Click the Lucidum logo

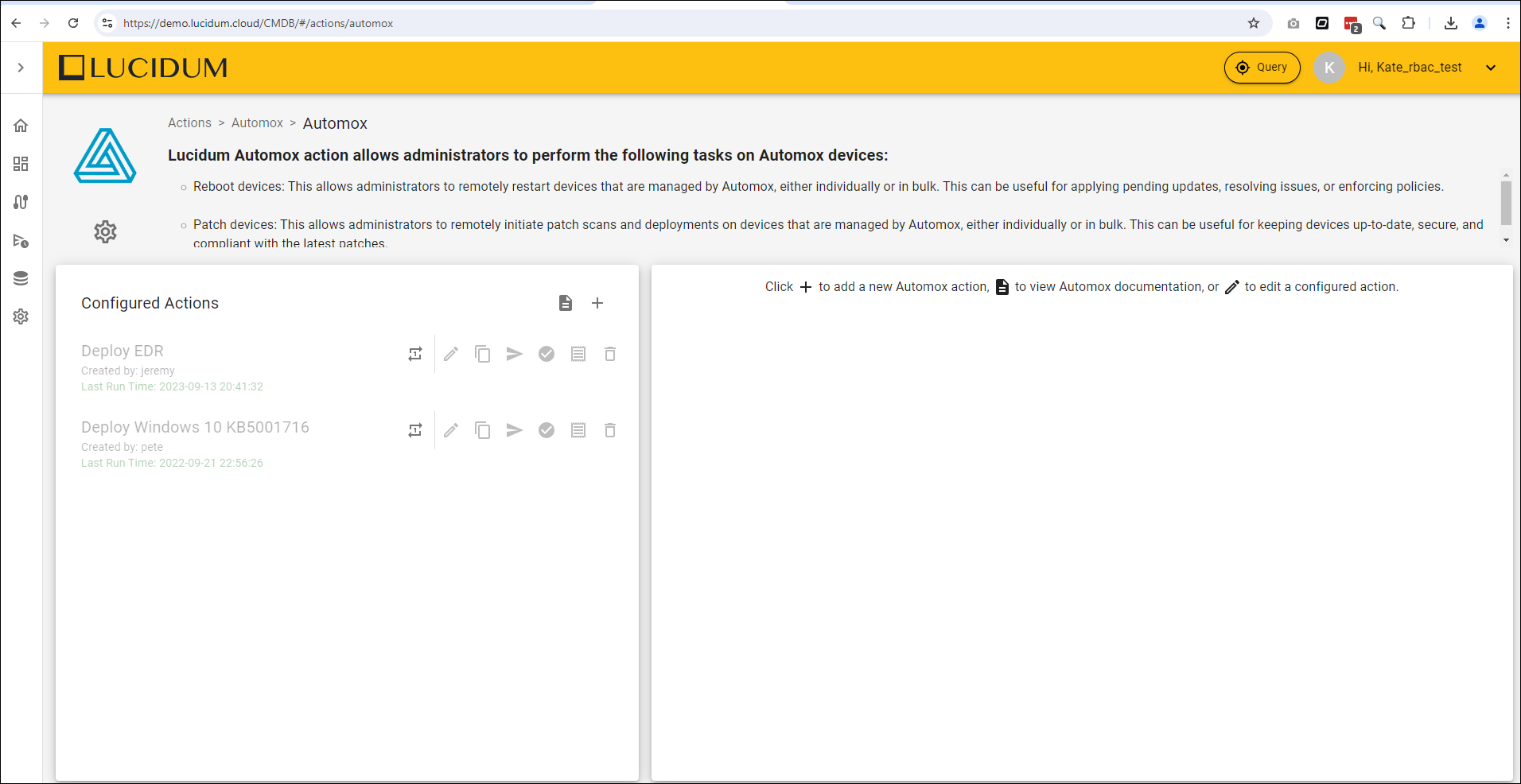(143, 68)
